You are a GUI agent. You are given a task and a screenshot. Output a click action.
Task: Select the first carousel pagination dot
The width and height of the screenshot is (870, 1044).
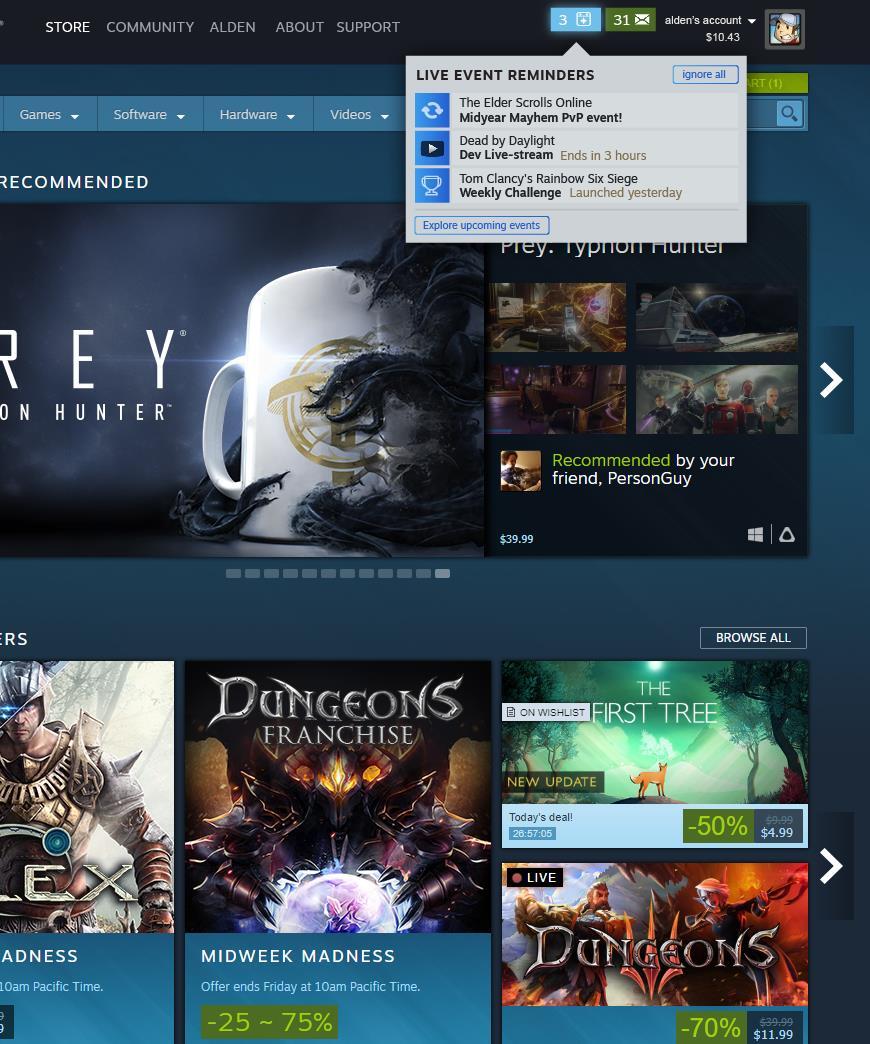(233, 573)
